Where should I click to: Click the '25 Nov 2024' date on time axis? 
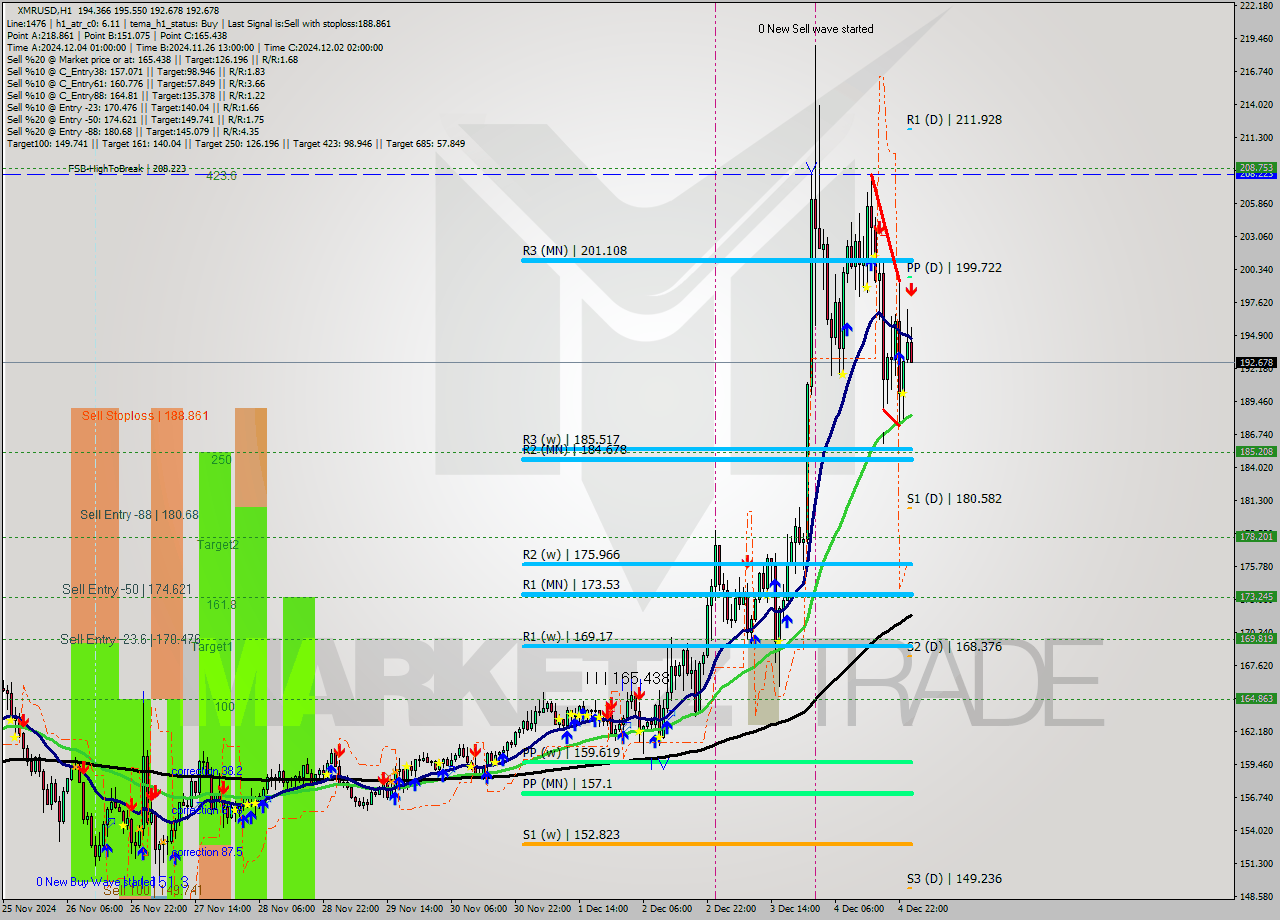coord(29,909)
